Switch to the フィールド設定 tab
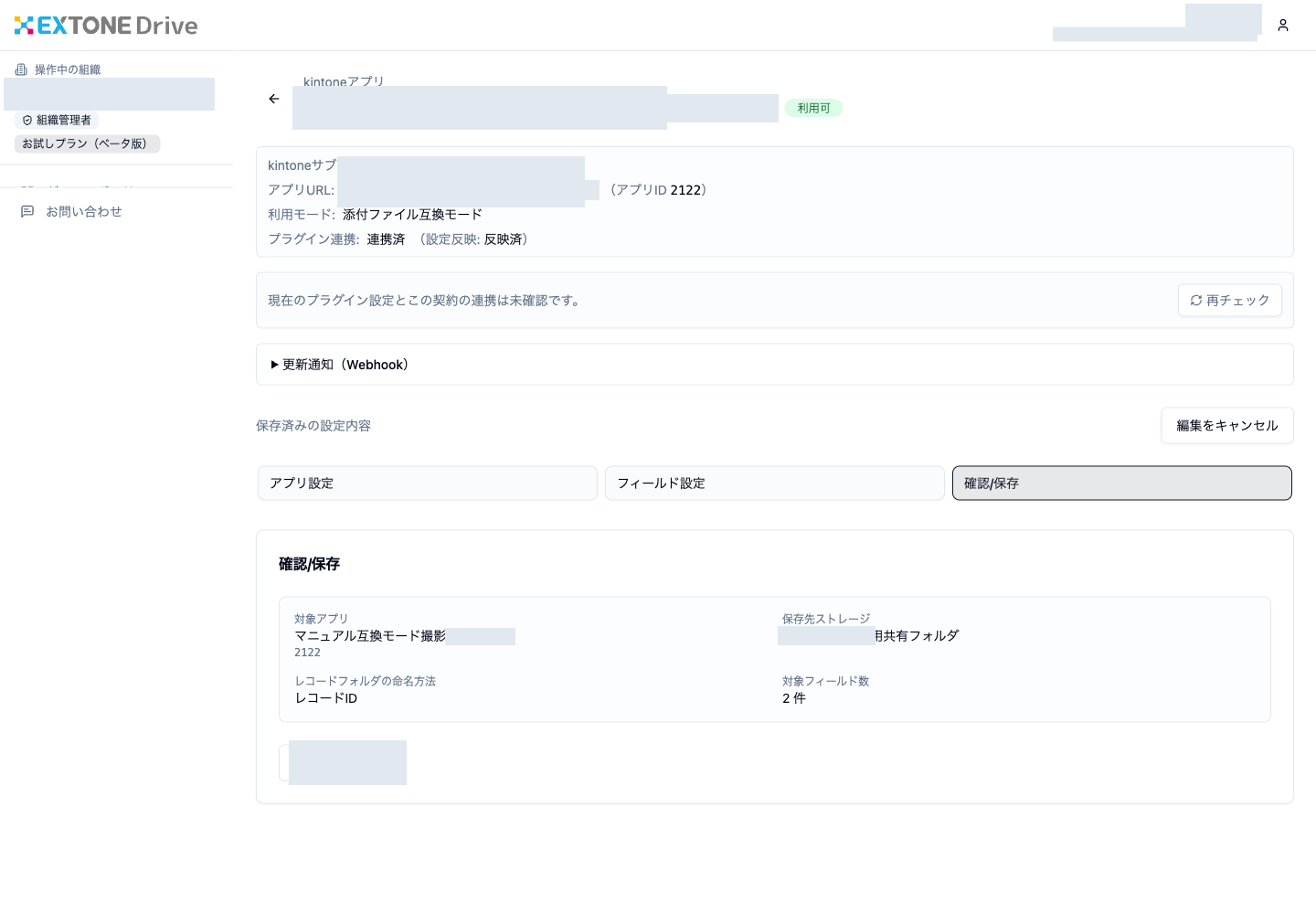 pos(775,484)
